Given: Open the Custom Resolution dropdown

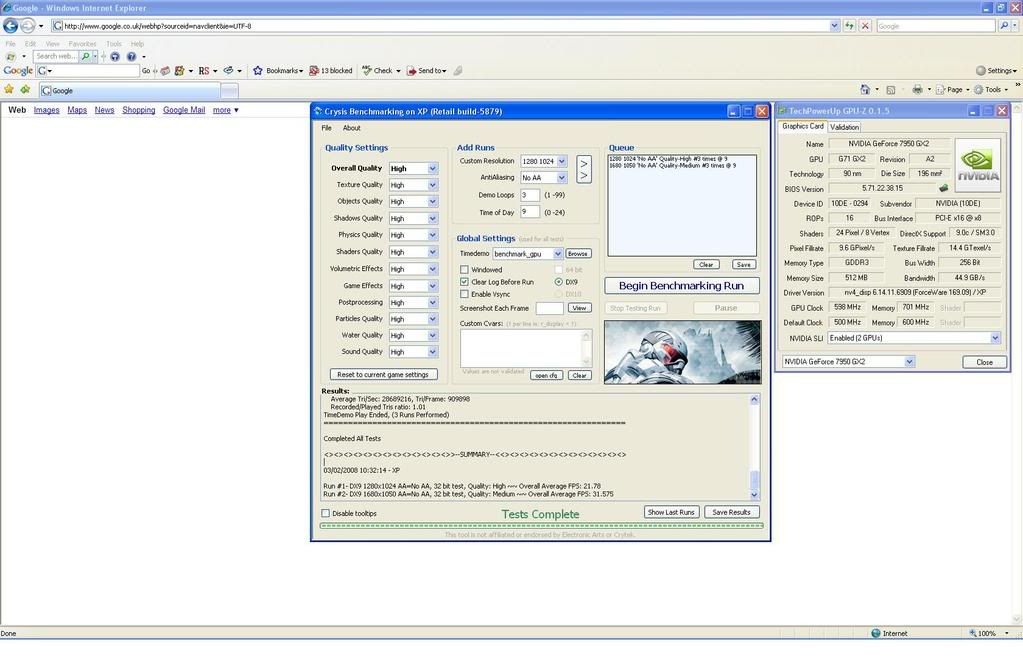Looking at the screenshot, I should pyautogui.click(x=562, y=161).
